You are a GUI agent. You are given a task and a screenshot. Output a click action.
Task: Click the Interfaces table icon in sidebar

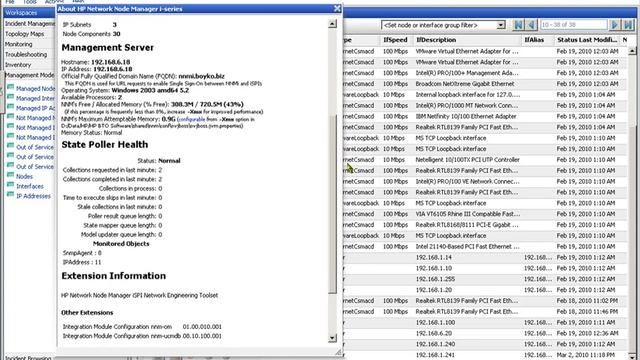[x=10, y=185]
